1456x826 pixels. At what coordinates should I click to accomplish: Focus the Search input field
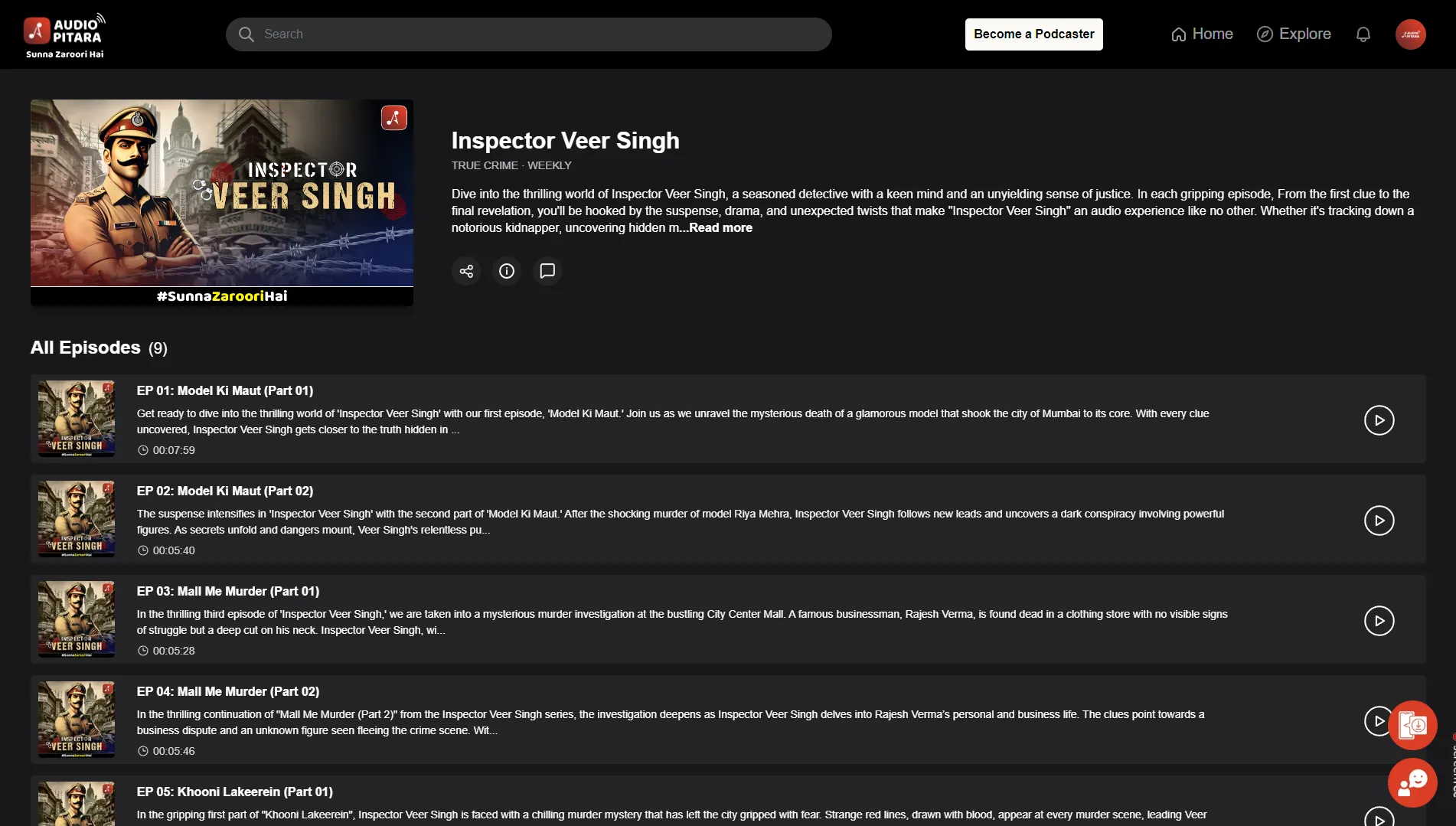(x=528, y=34)
